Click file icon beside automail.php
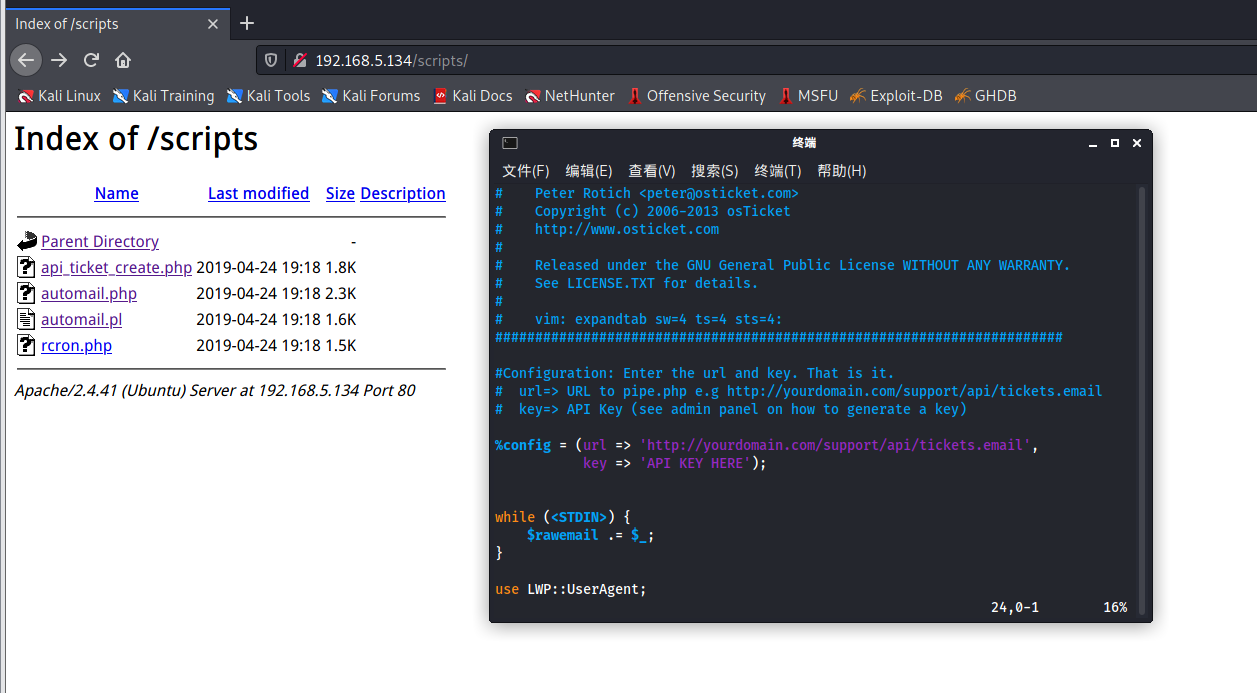 pos(27,293)
